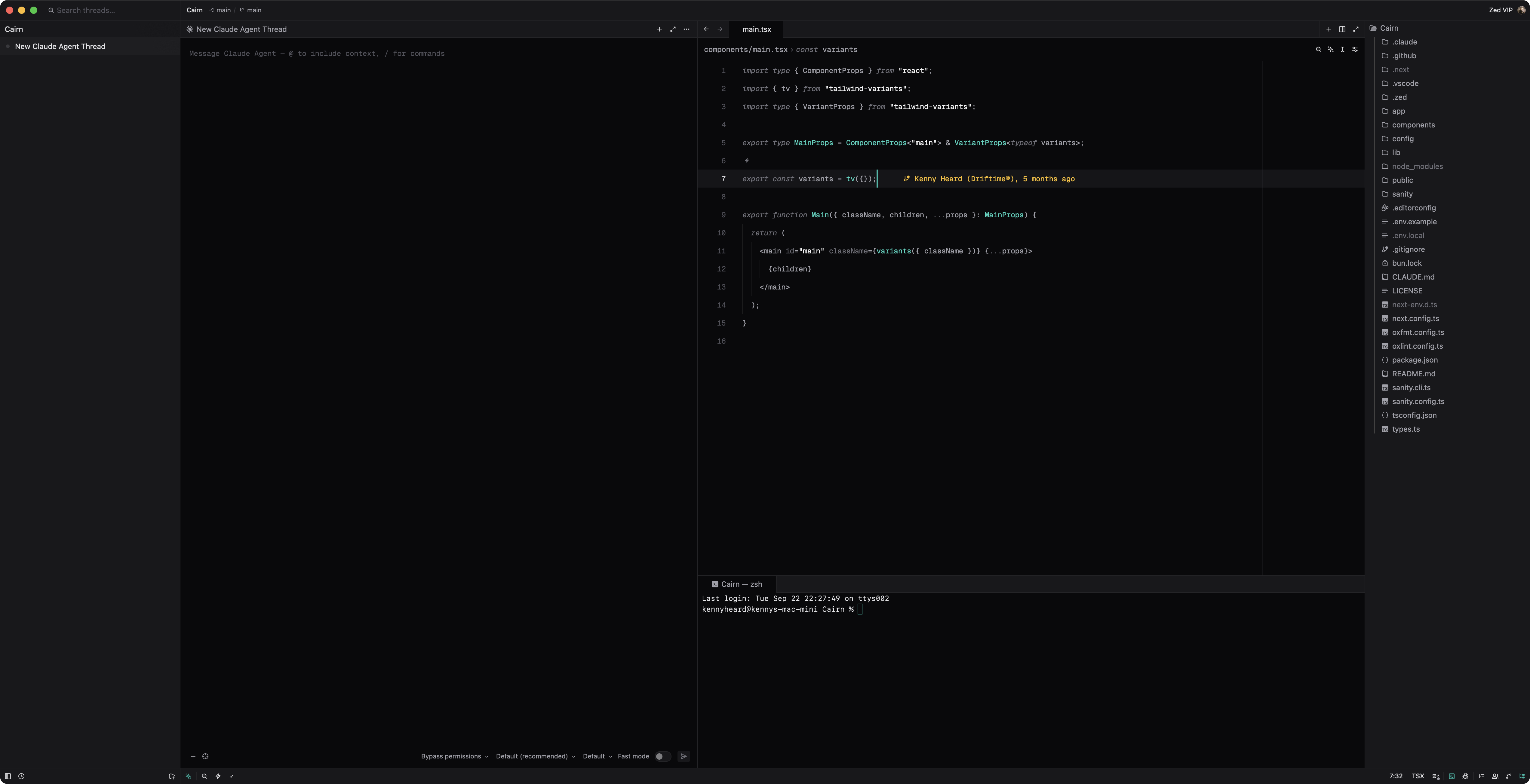The width and height of the screenshot is (1530, 784).
Task: Open the git branch panel icon in status bar
Action: (x=1509, y=776)
